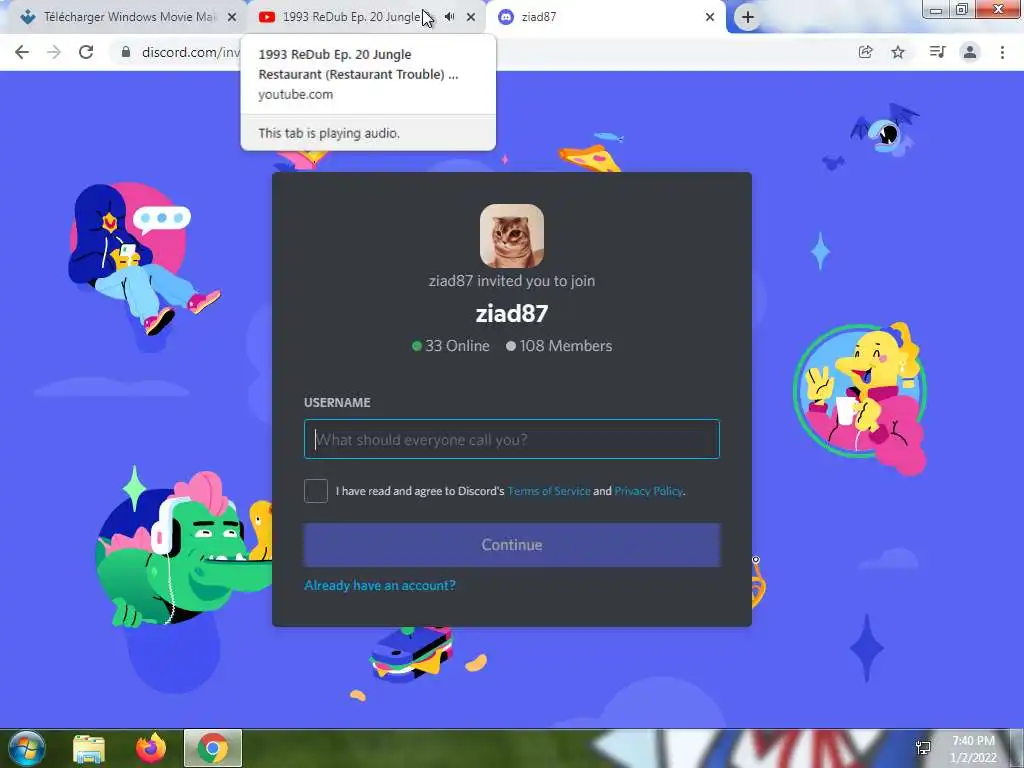
Task: Go back to the previous page
Action: [22, 52]
